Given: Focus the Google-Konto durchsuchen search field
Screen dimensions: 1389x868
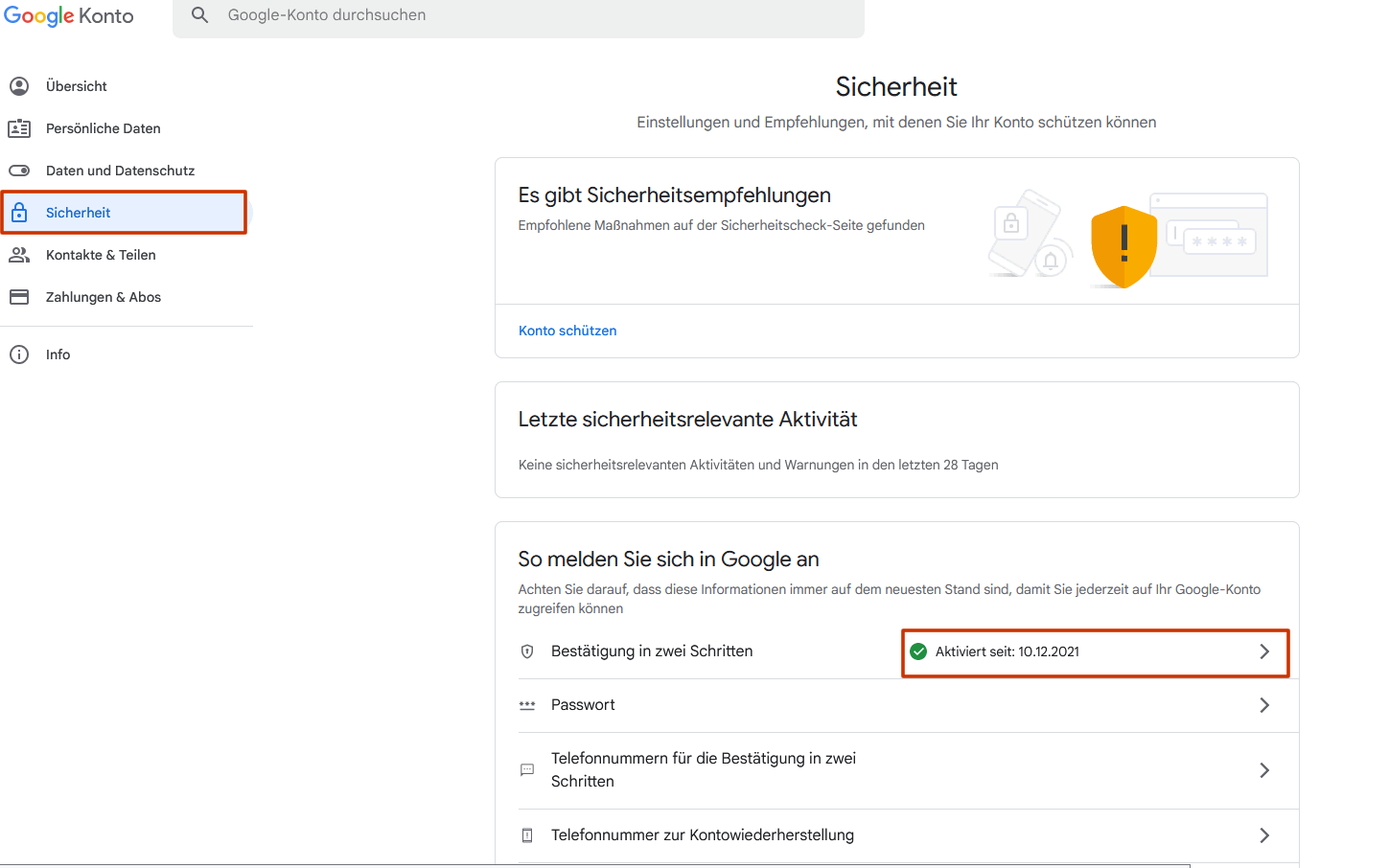Looking at the screenshot, I should [x=519, y=16].
